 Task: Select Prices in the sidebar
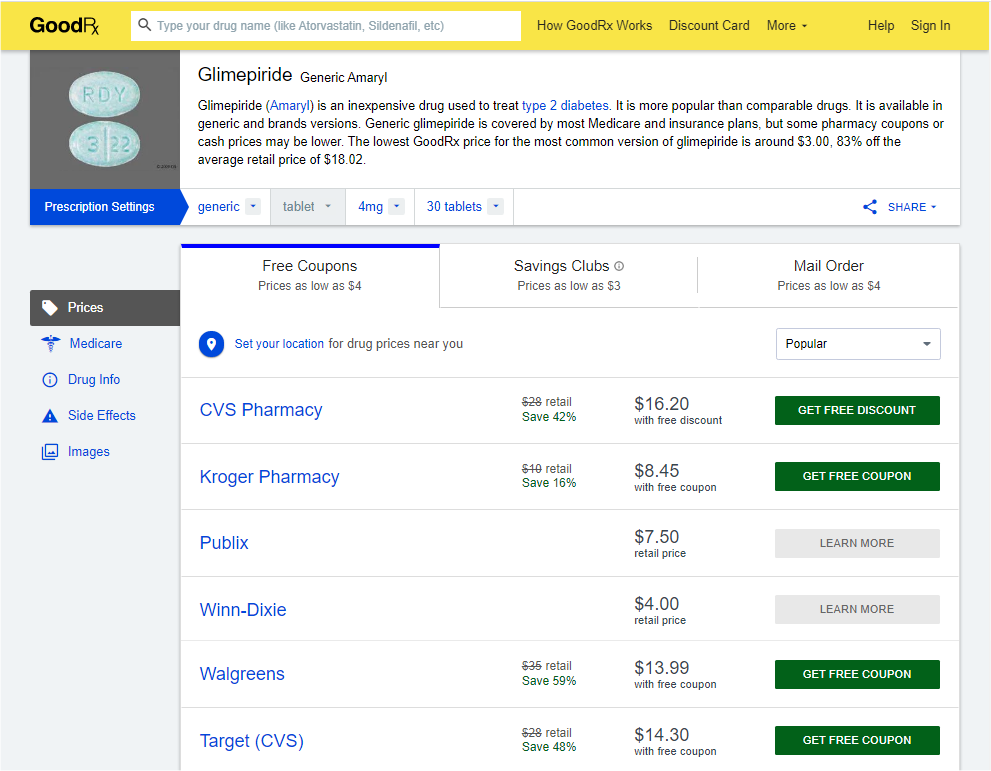105,308
